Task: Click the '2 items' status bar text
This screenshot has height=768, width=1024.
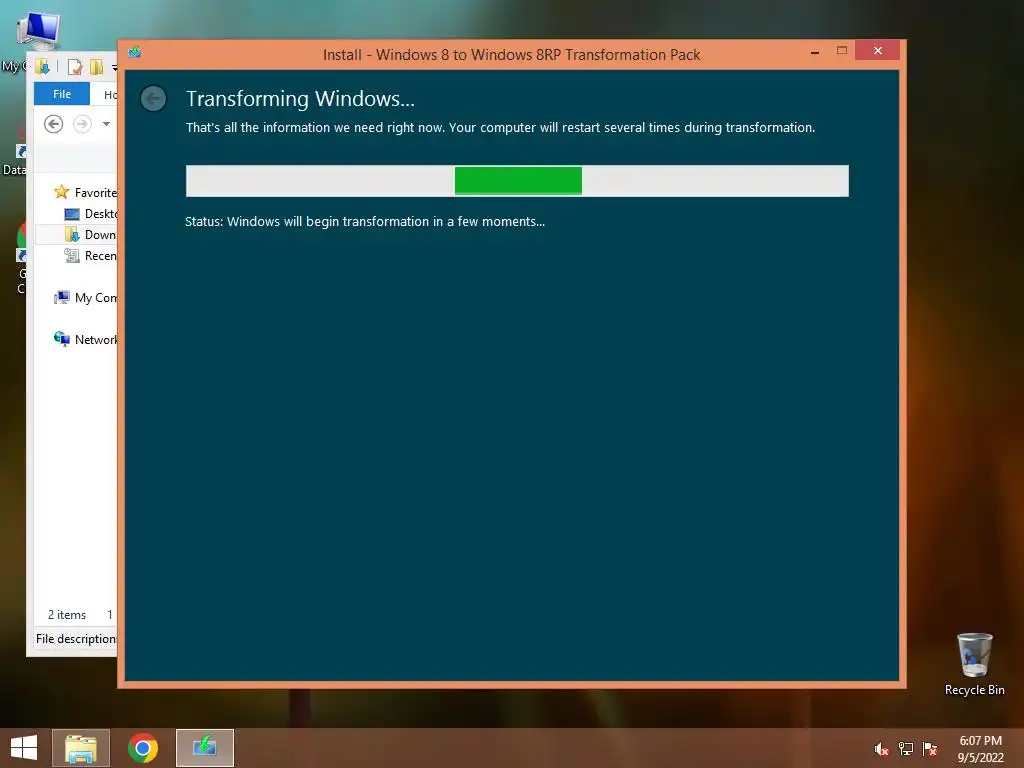Action: [x=67, y=615]
